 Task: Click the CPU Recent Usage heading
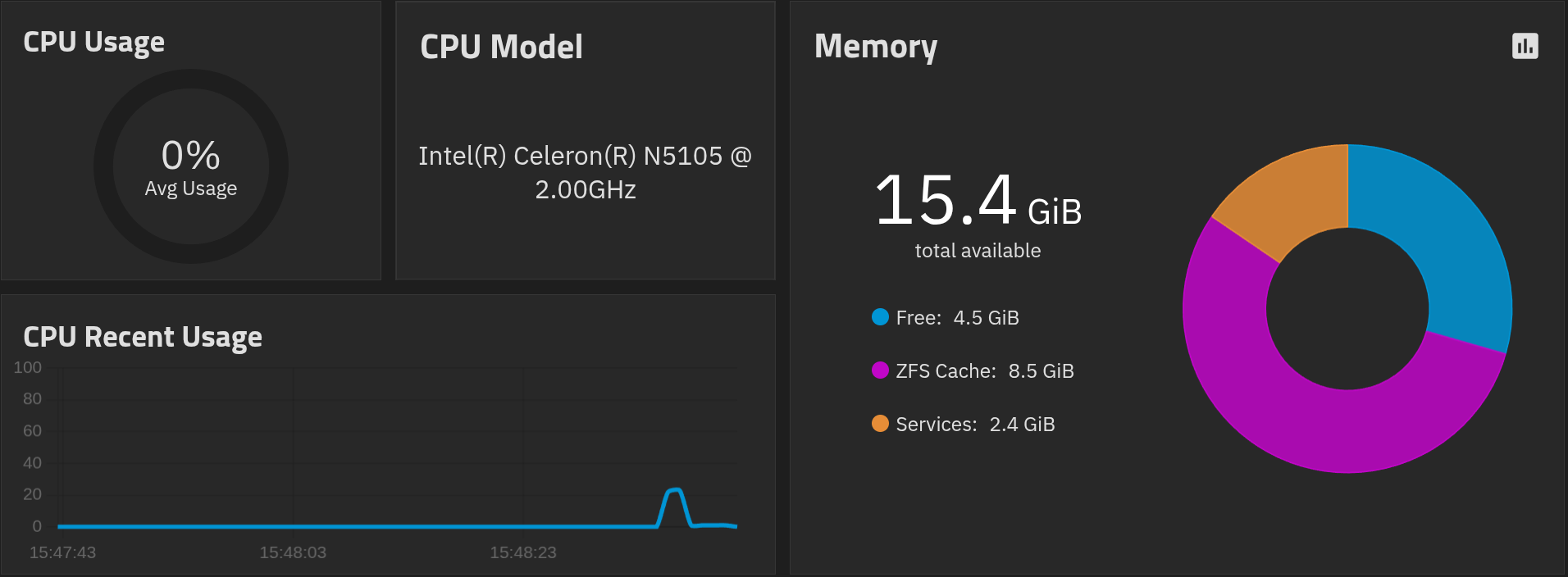coord(143,337)
